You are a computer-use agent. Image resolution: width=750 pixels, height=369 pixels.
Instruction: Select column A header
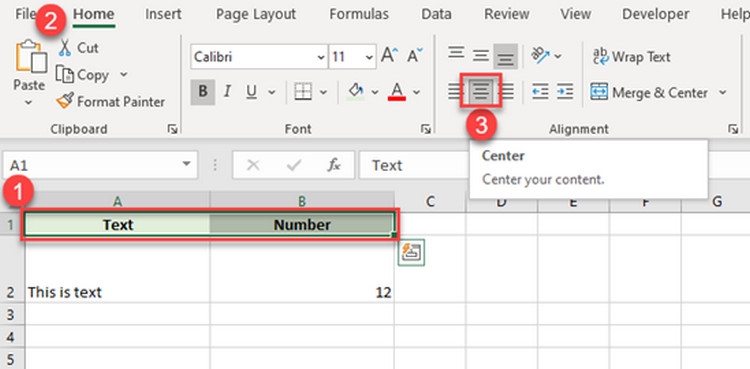(x=118, y=202)
